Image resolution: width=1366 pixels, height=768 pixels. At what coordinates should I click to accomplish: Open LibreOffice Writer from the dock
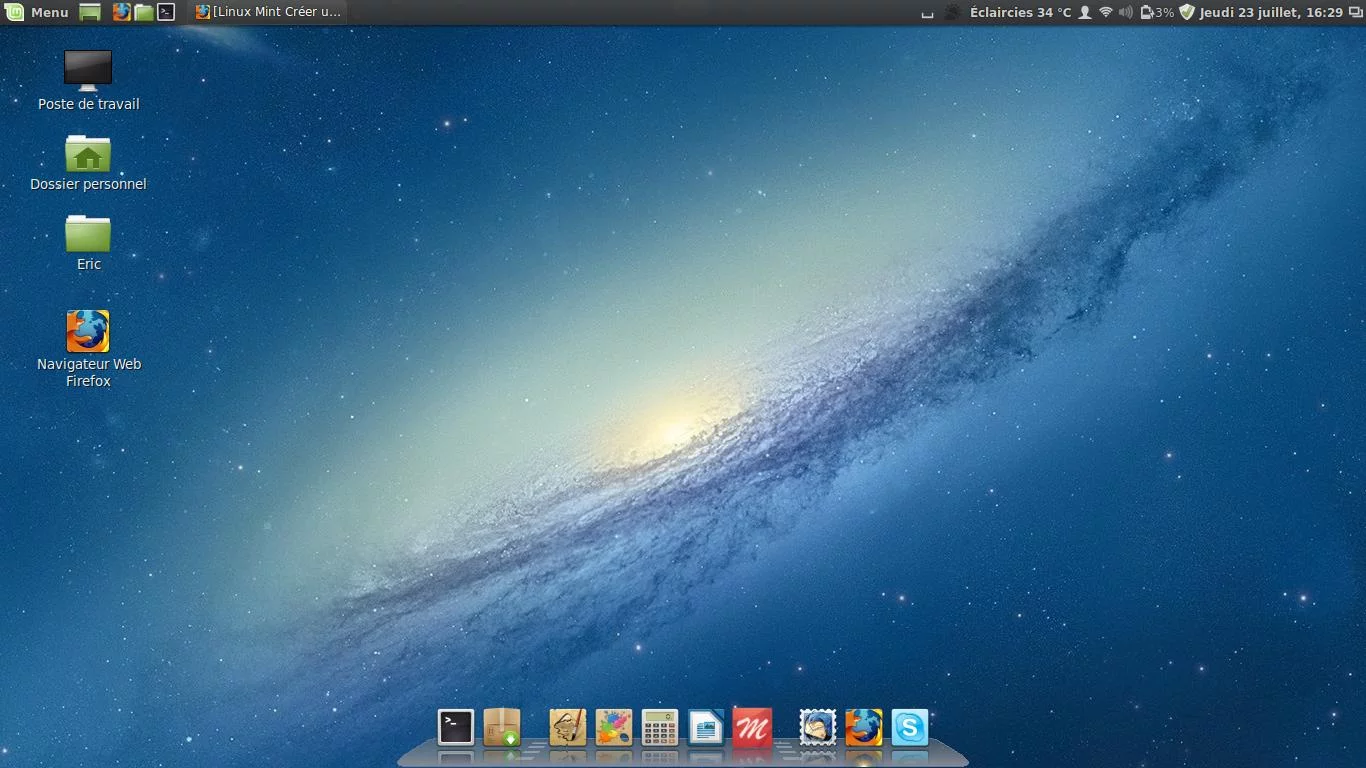[706, 727]
